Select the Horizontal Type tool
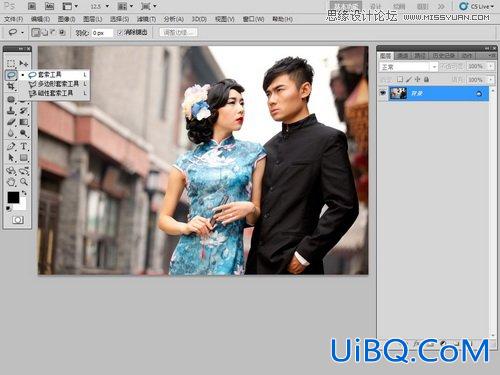Viewport: 500px width, 375px height. point(23,146)
